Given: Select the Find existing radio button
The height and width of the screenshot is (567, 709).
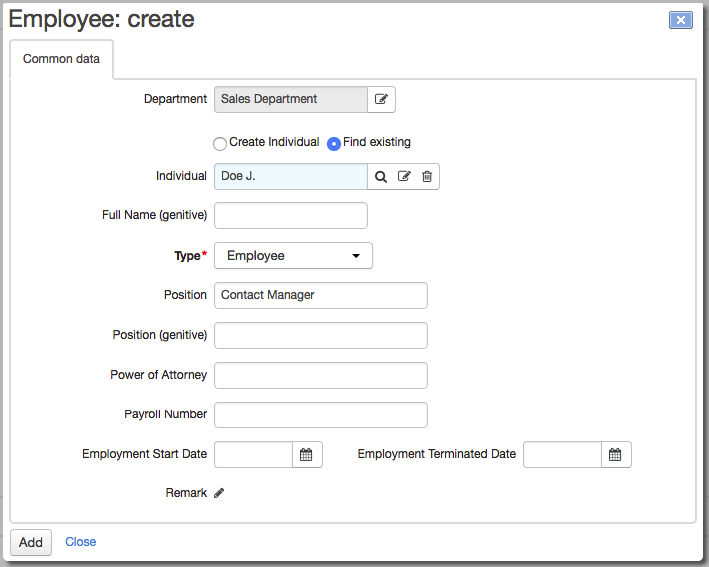Looking at the screenshot, I should point(334,144).
